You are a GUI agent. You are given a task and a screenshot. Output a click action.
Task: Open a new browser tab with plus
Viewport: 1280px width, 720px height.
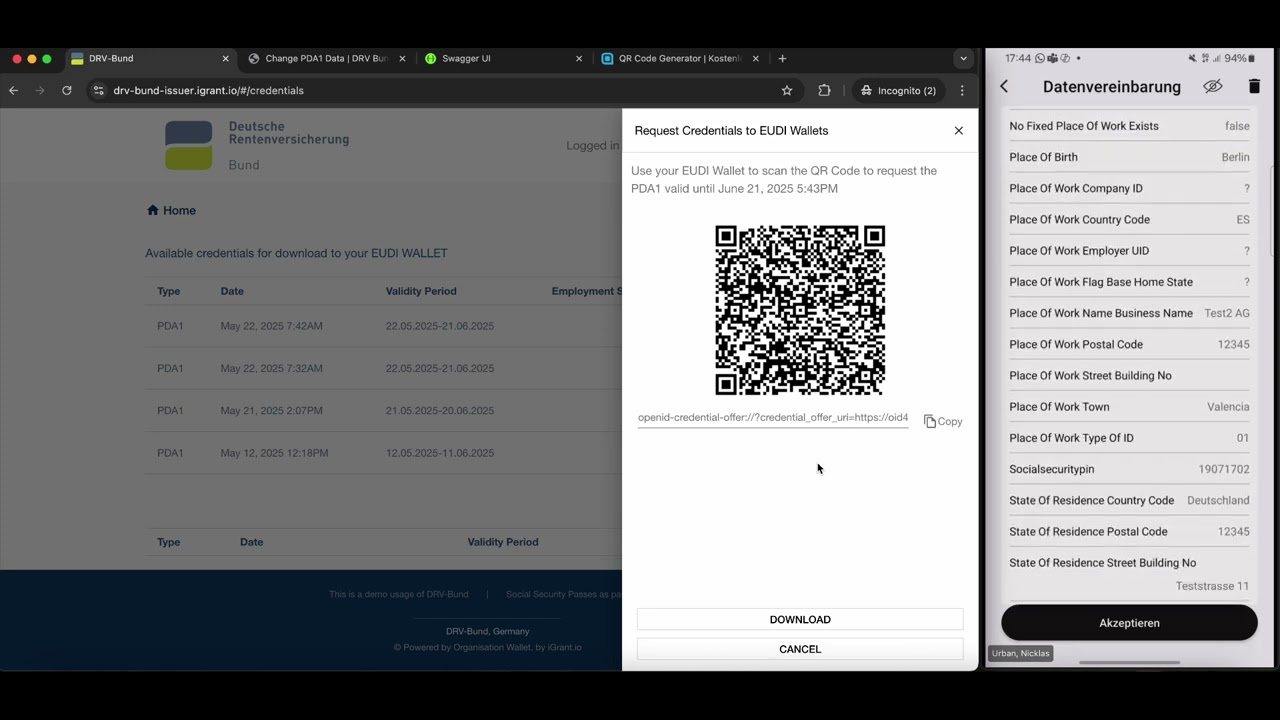point(782,59)
